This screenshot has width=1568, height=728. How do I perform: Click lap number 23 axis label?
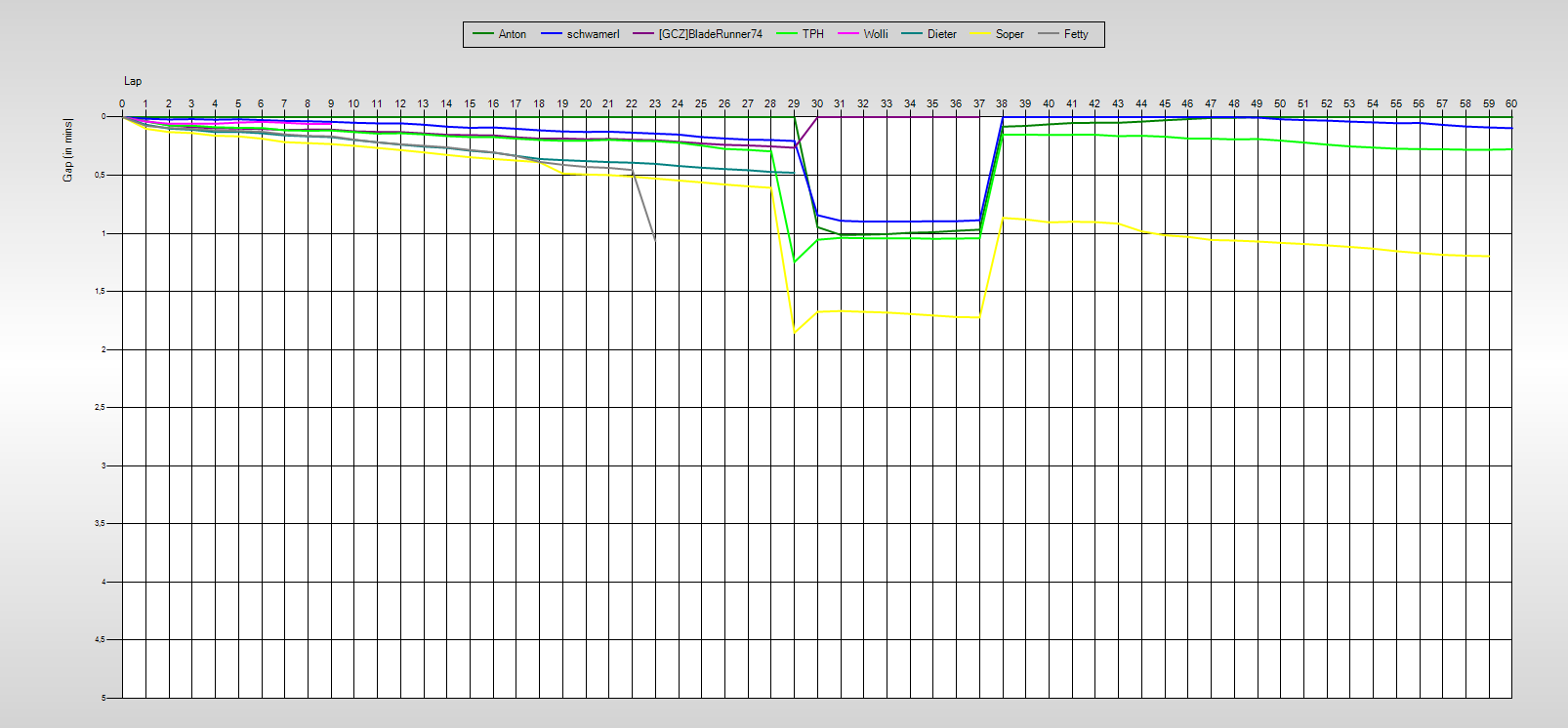coord(654,103)
